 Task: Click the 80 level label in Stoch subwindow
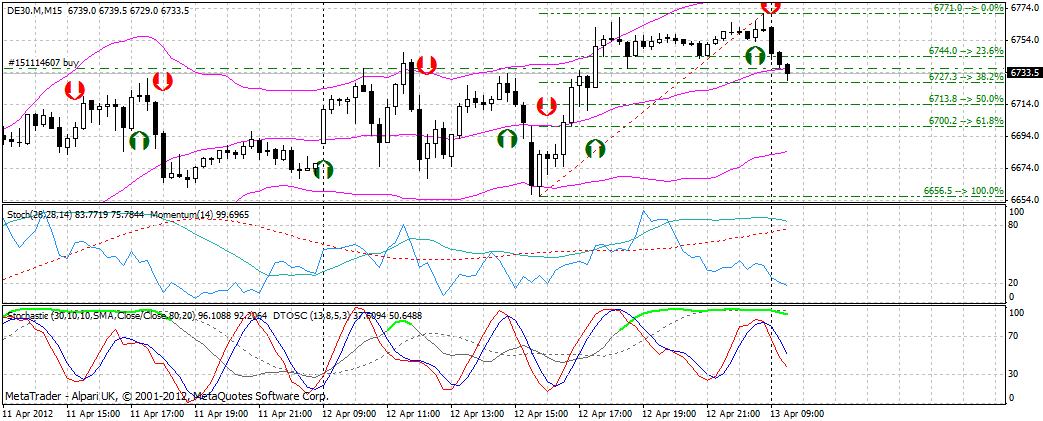point(1015,225)
